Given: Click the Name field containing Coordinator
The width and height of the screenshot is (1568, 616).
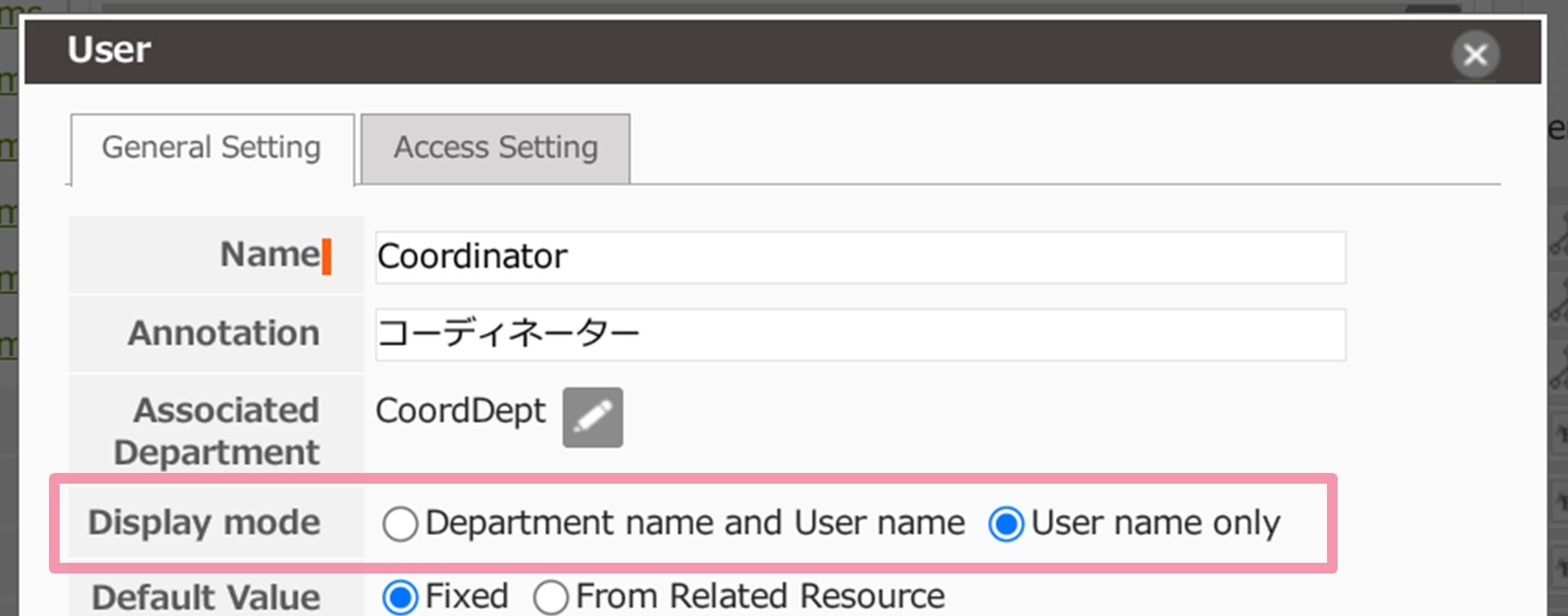Looking at the screenshot, I should pyautogui.click(x=860, y=257).
